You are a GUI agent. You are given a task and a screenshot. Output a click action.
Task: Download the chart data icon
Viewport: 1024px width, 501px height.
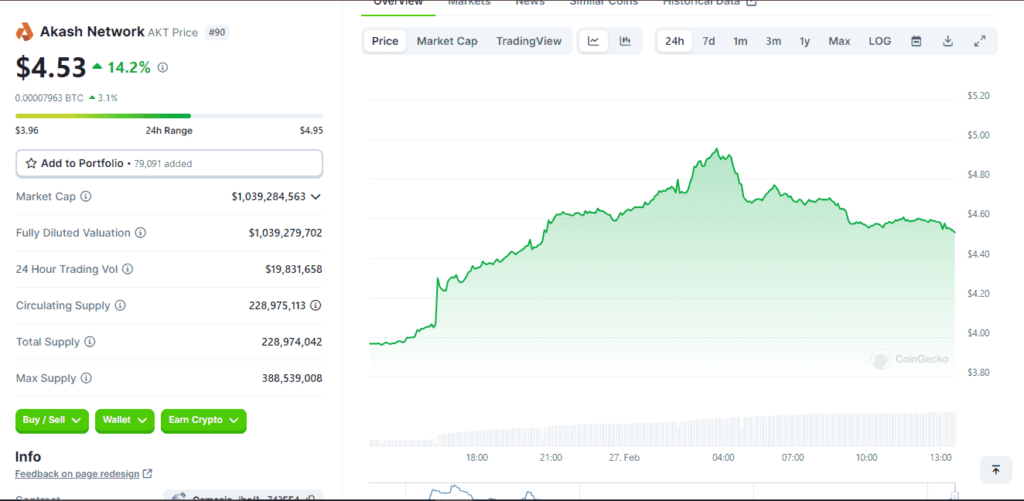pyautogui.click(x=948, y=41)
